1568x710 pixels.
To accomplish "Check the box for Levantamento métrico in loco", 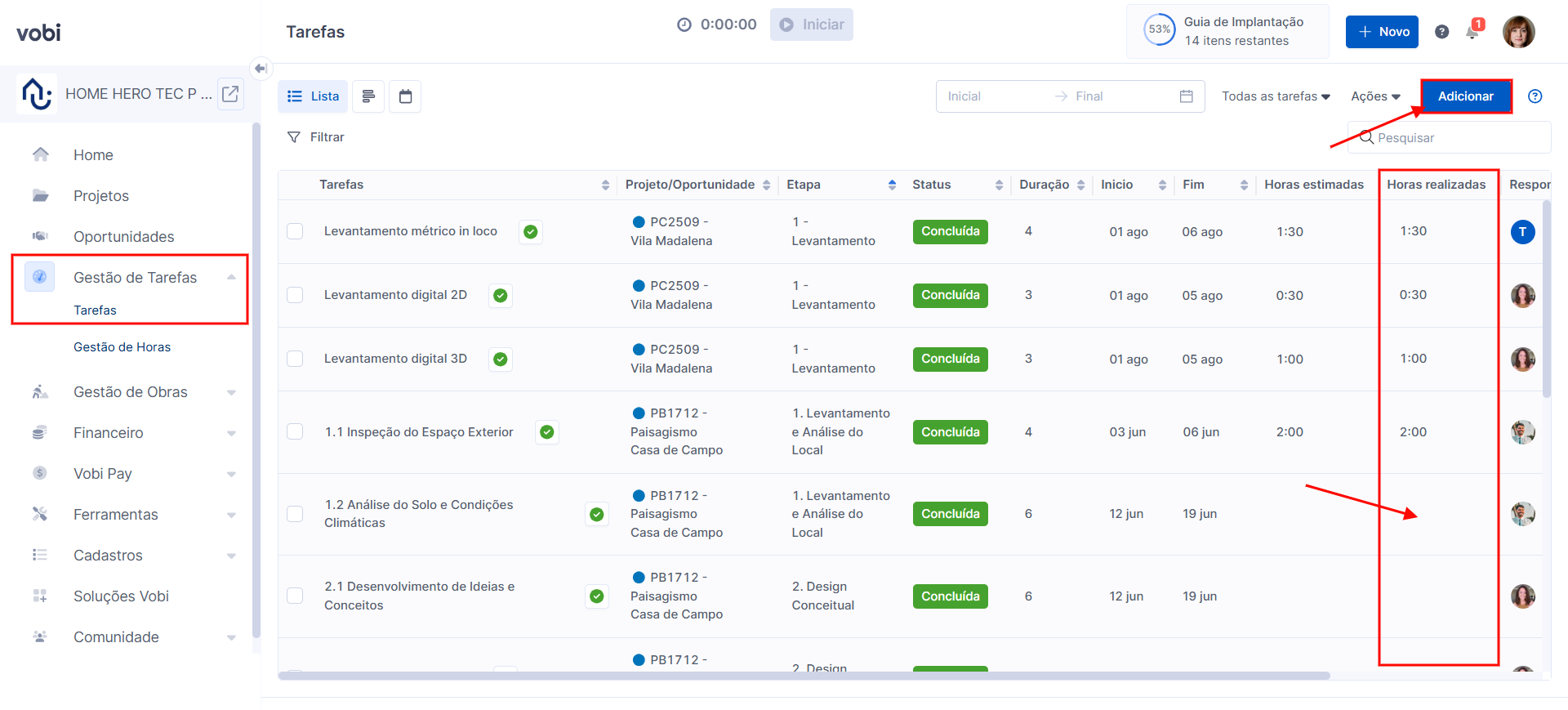I will point(295,231).
